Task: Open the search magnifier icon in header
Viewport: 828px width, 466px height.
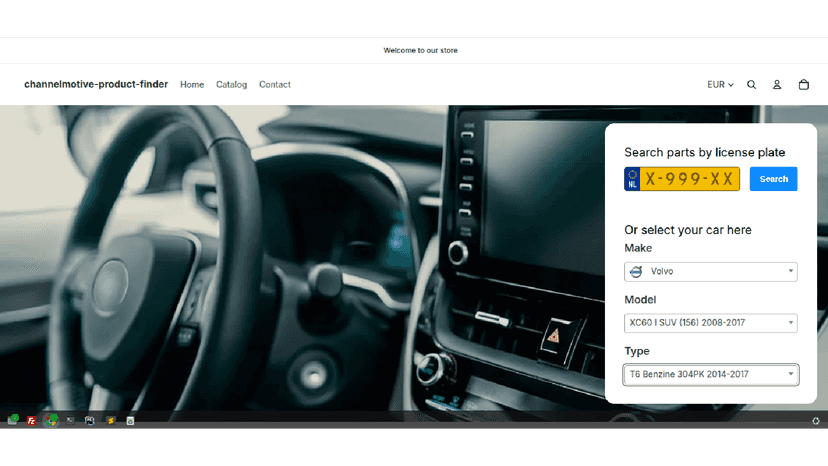Action: [x=751, y=85]
